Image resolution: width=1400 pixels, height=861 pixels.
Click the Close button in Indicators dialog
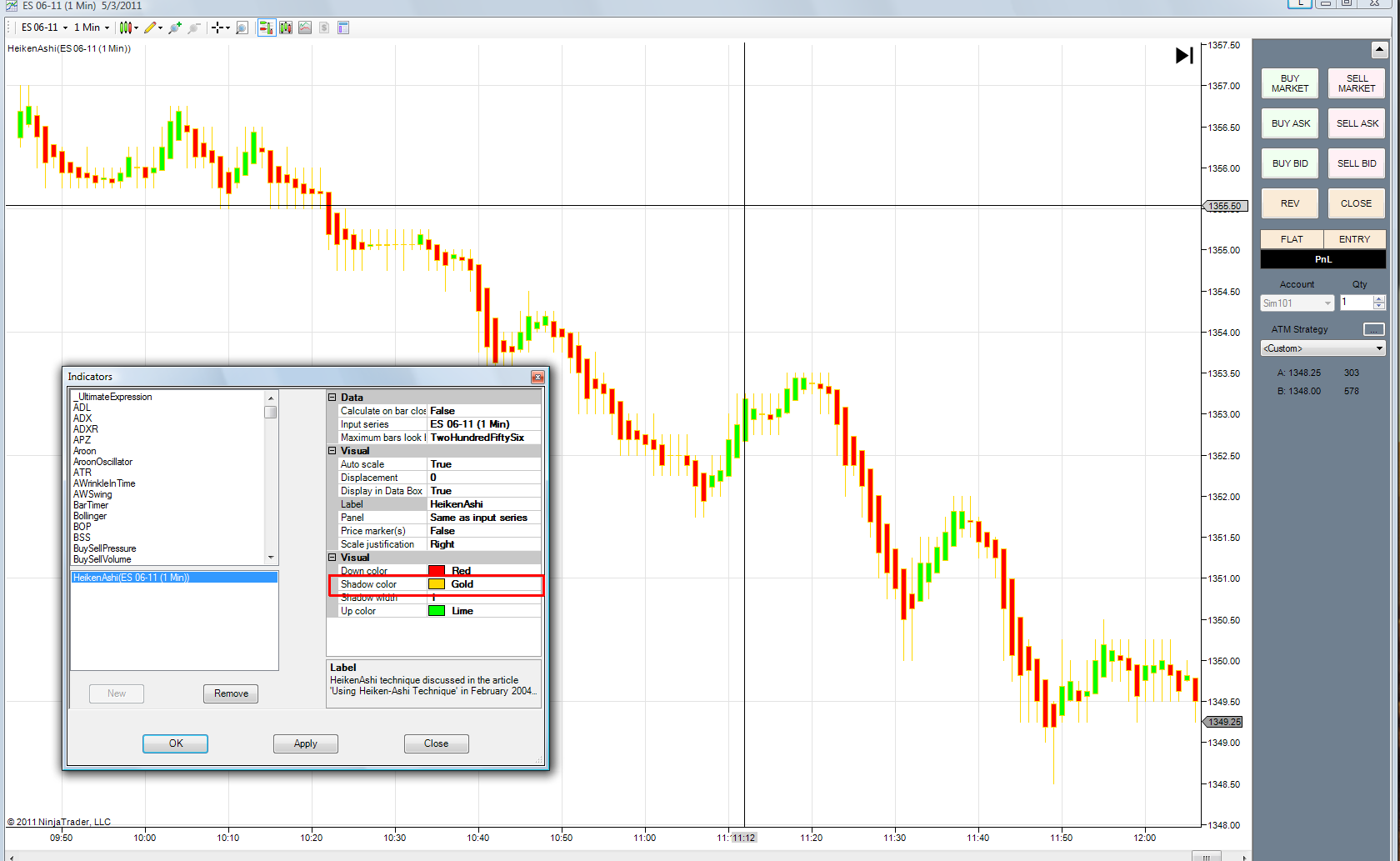436,743
